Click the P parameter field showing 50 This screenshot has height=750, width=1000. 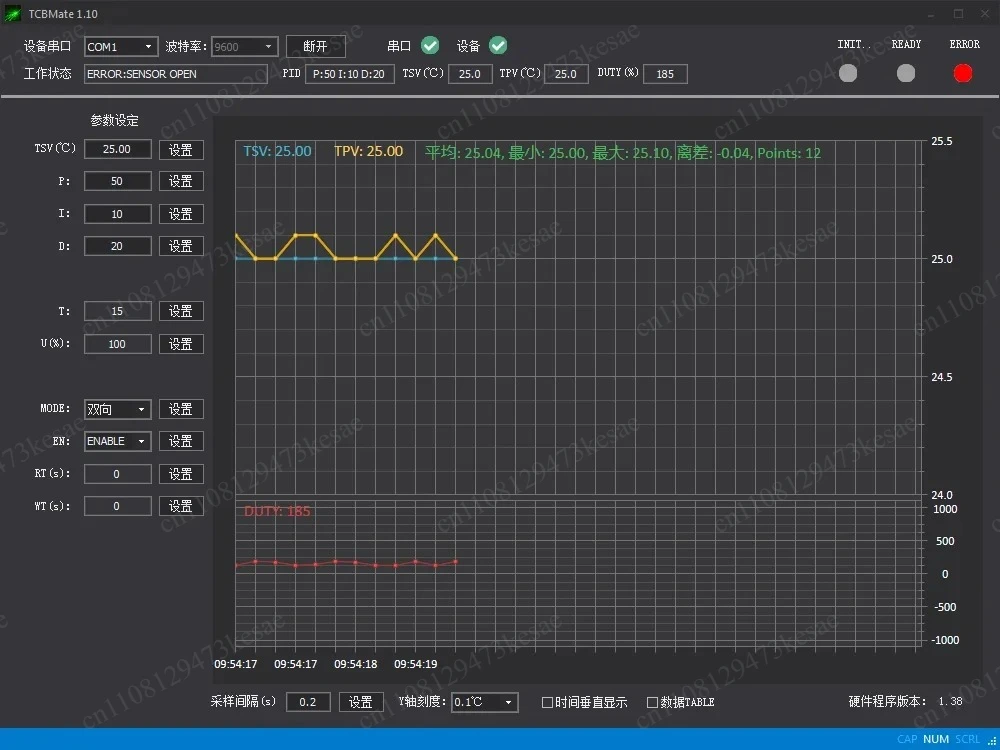(x=117, y=181)
